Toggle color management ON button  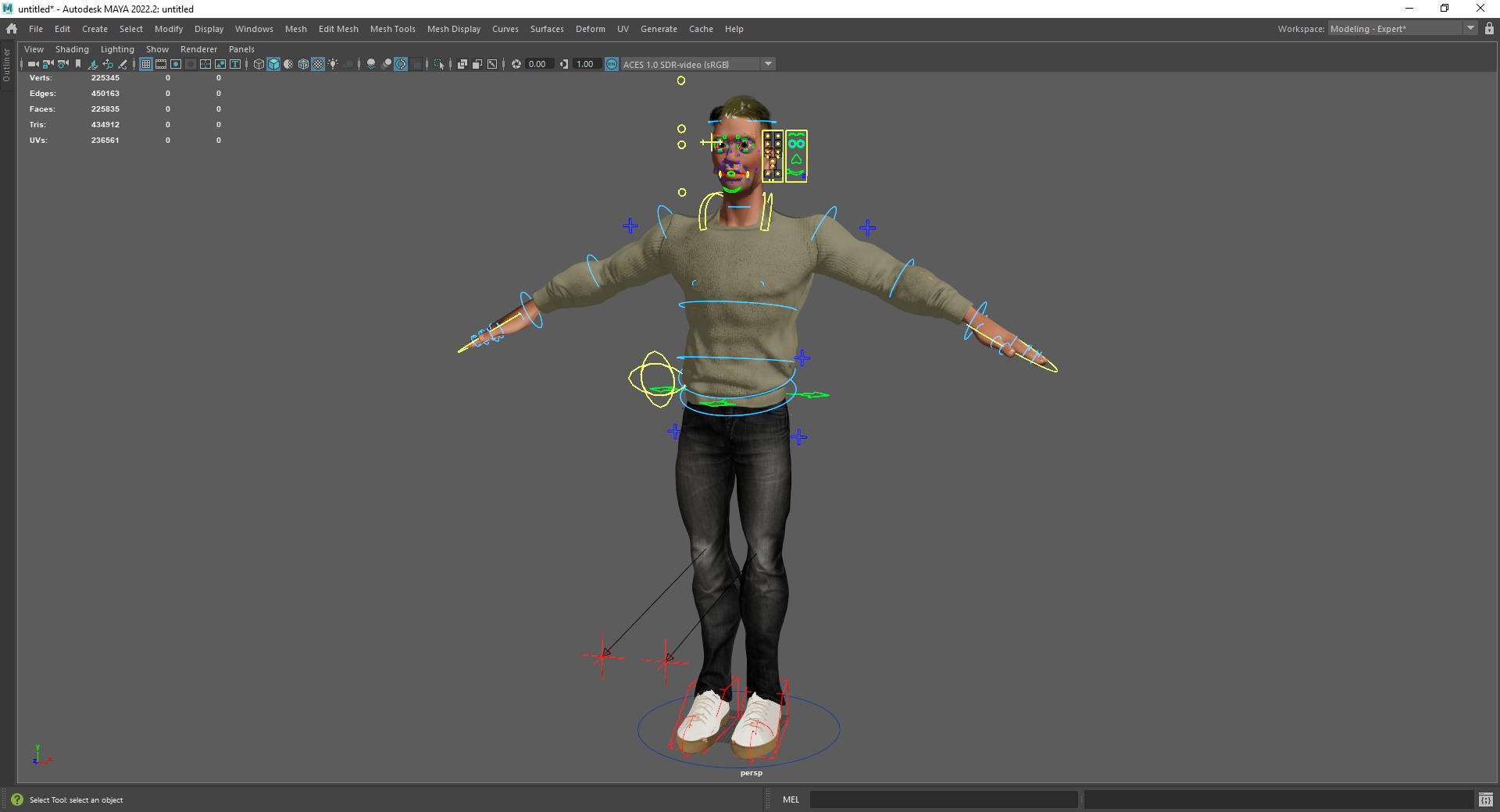click(612, 64)
